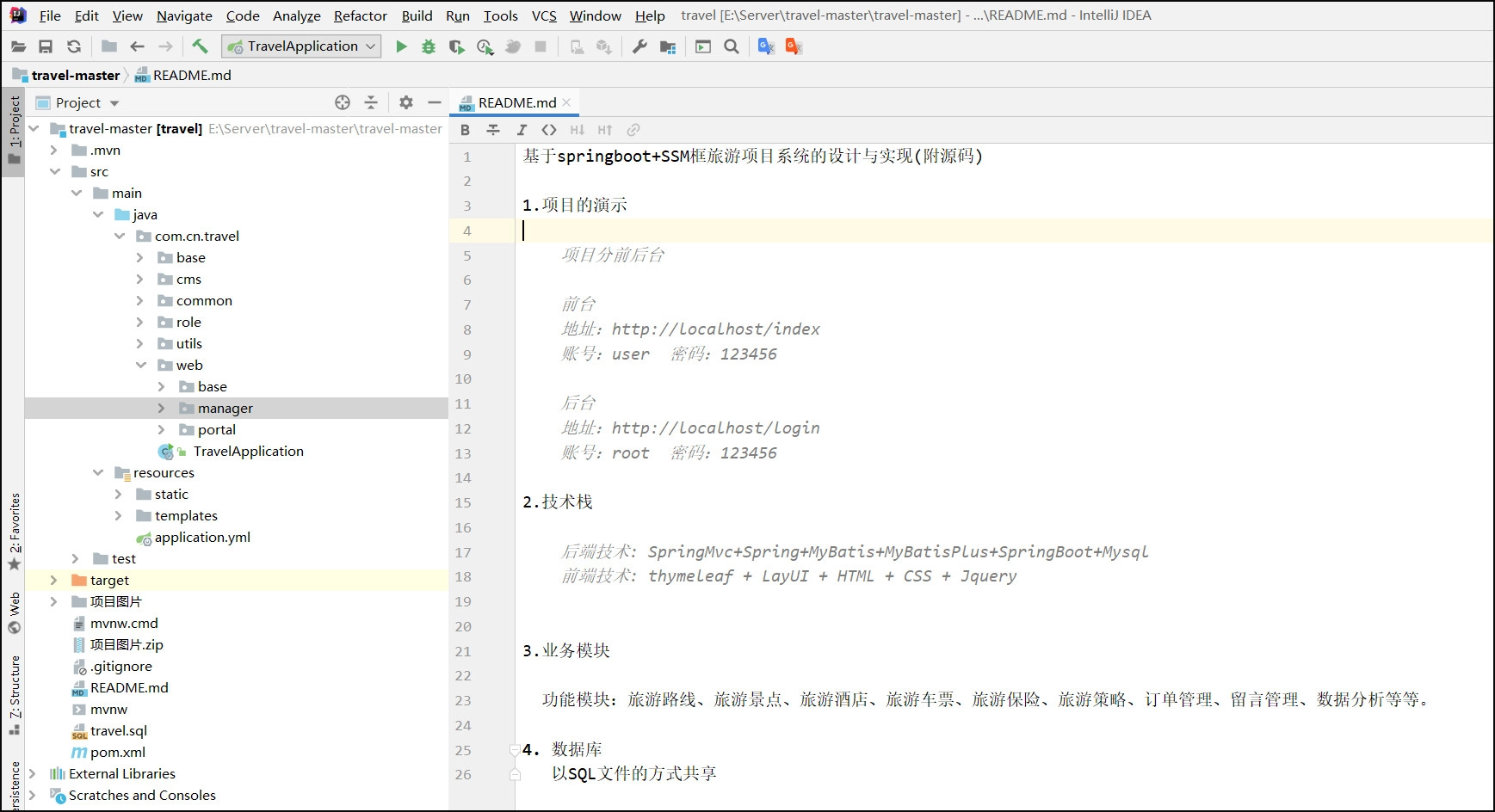Toggle bold formatting in the Markdown toolbar
1495x812 pixels.
point(465,130)
